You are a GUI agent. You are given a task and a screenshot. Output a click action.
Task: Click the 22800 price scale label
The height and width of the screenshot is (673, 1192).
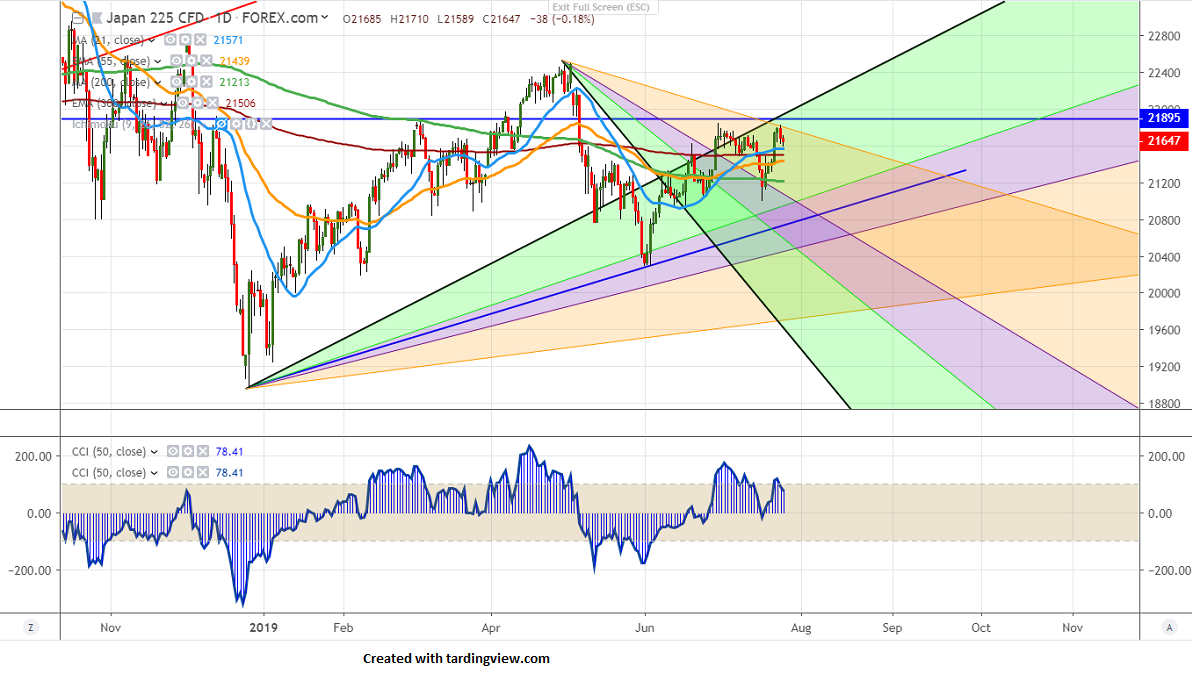[1164, 36]
